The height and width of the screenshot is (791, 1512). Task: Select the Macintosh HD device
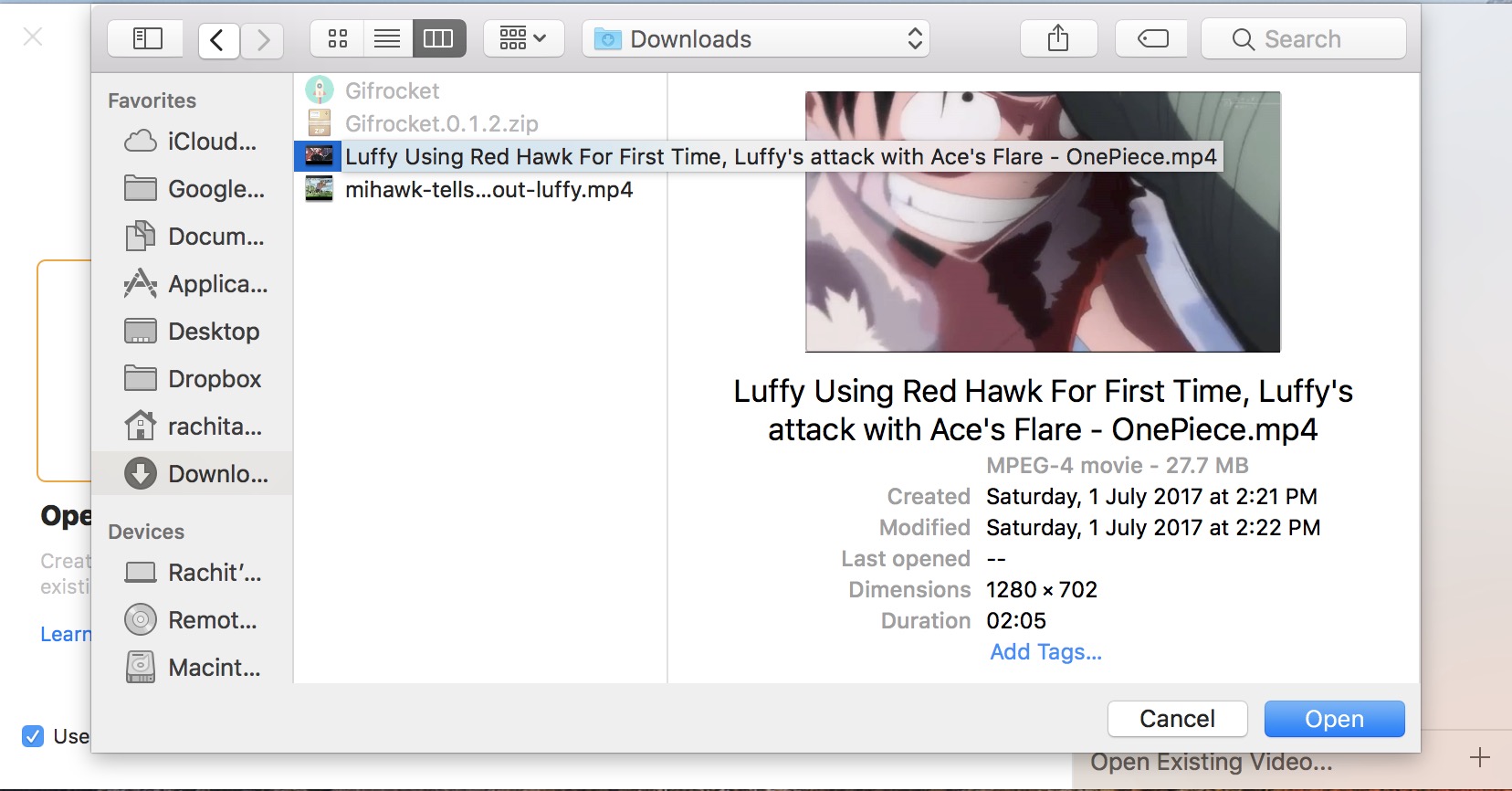[192, 668]
